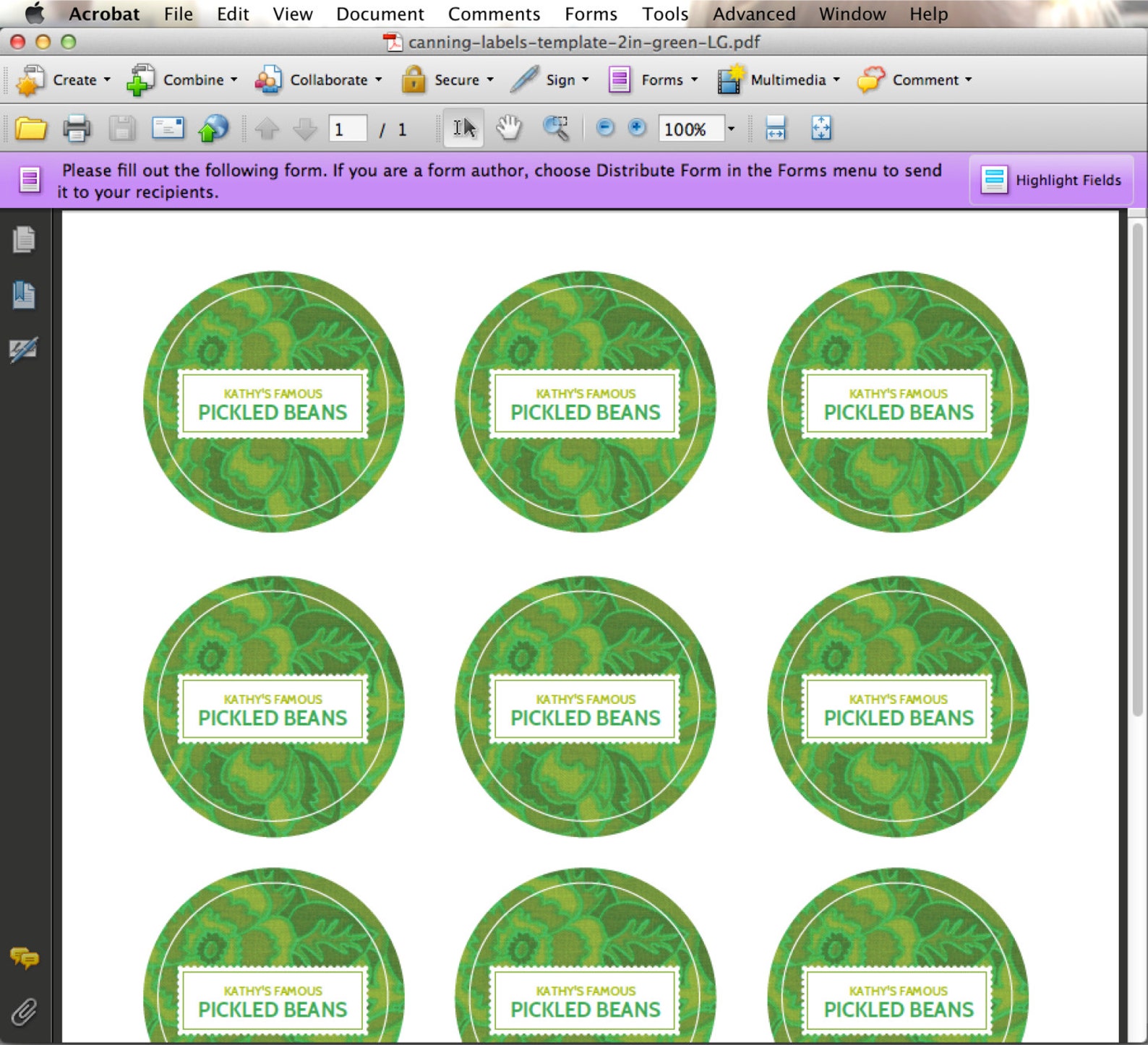Open the zoom percentage dropdown arrow
The image size is (1148, 1045).
pyautogui.click(x=731, y=129)
